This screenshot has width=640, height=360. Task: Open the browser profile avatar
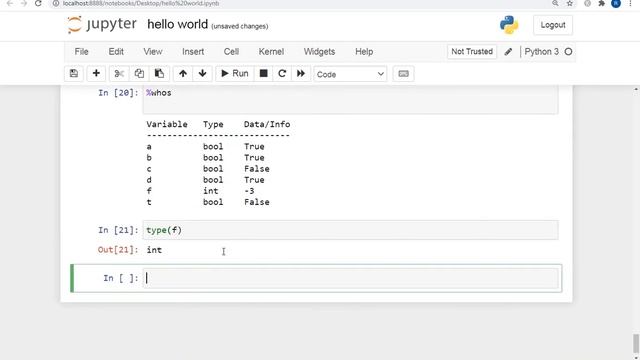click(616, 3)
